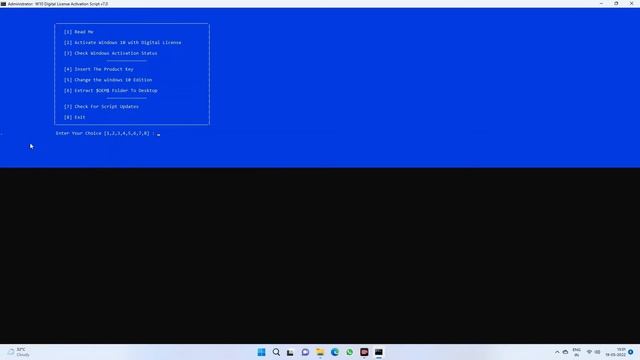The height and width of the screenshot is (360, 640).
Task: Open File Explorer from taskbar
Action: pos(320,352)
